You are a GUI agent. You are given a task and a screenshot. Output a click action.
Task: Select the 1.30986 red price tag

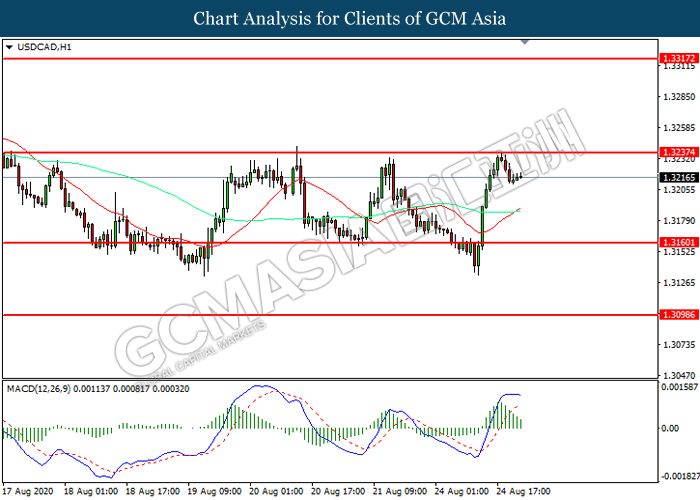click(678, 314)
